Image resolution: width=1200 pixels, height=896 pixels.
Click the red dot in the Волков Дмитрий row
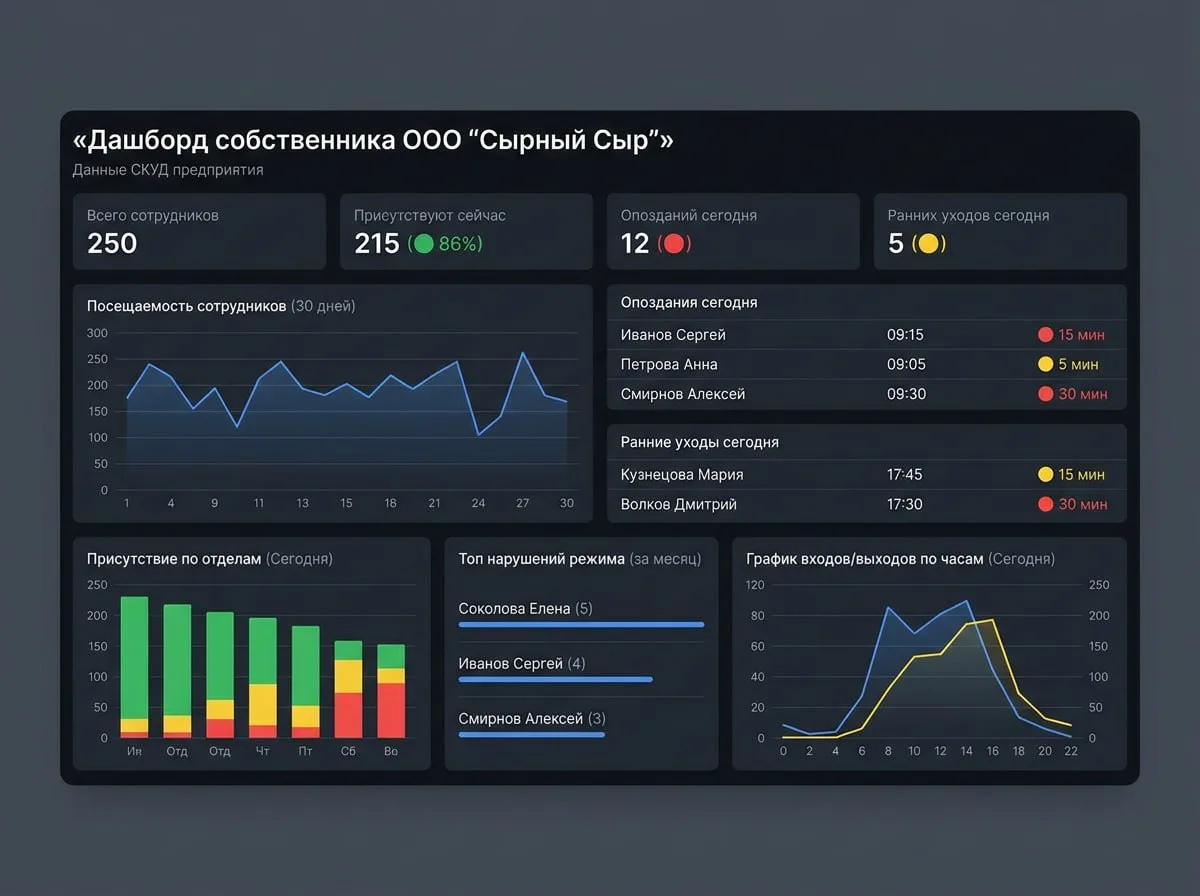[1046, 504]
